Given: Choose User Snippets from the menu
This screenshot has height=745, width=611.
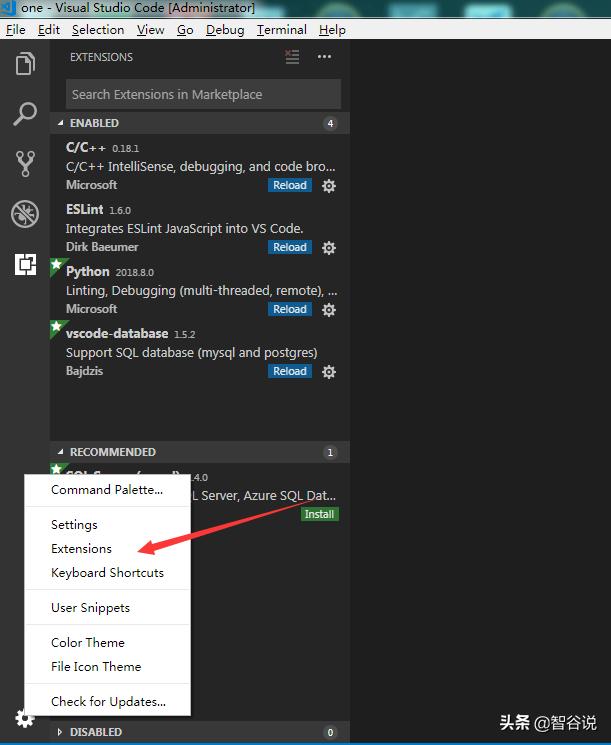Looking at the screenshot, I should 107,608.
